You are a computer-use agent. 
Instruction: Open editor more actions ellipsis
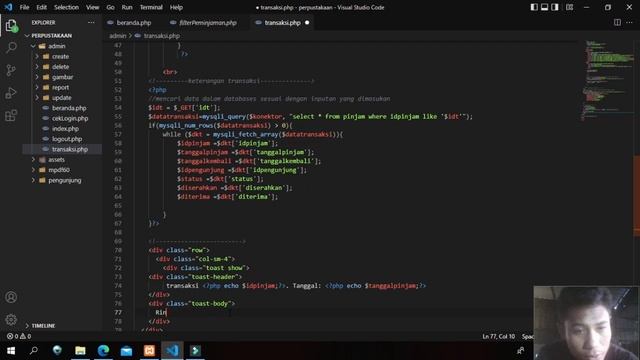click(629, 22)
